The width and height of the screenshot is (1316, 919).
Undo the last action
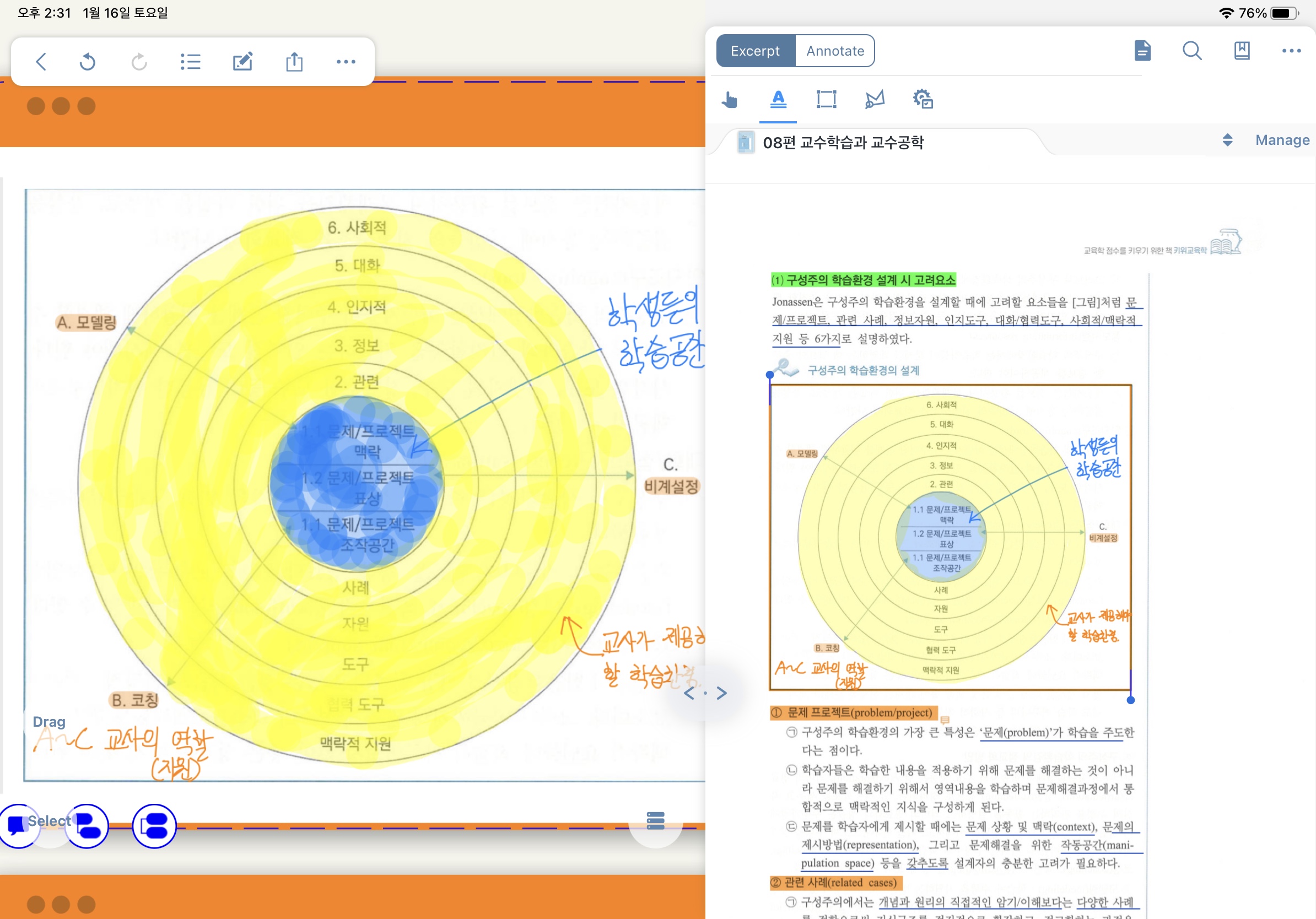click(x=87, y=61)
